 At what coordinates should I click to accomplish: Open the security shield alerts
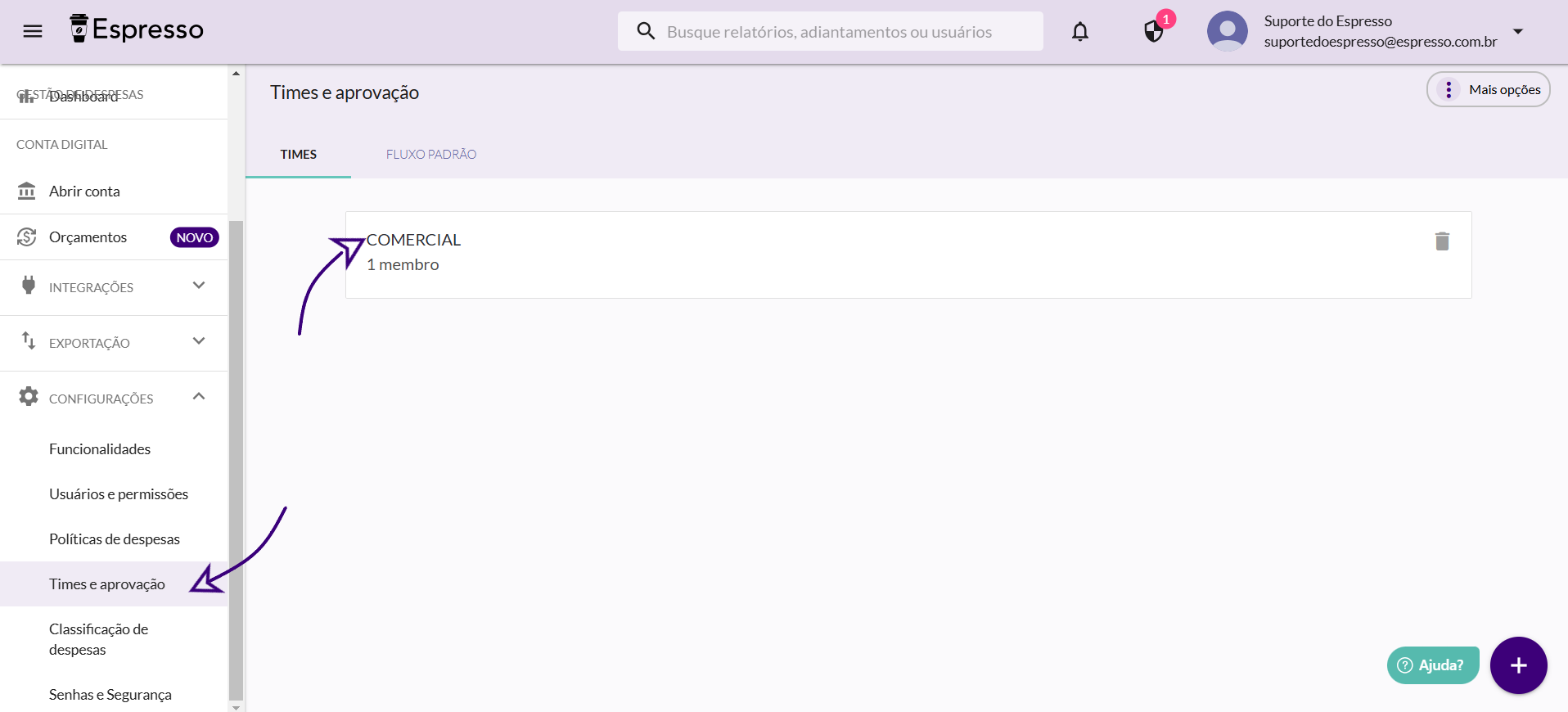pos(1154,31)
